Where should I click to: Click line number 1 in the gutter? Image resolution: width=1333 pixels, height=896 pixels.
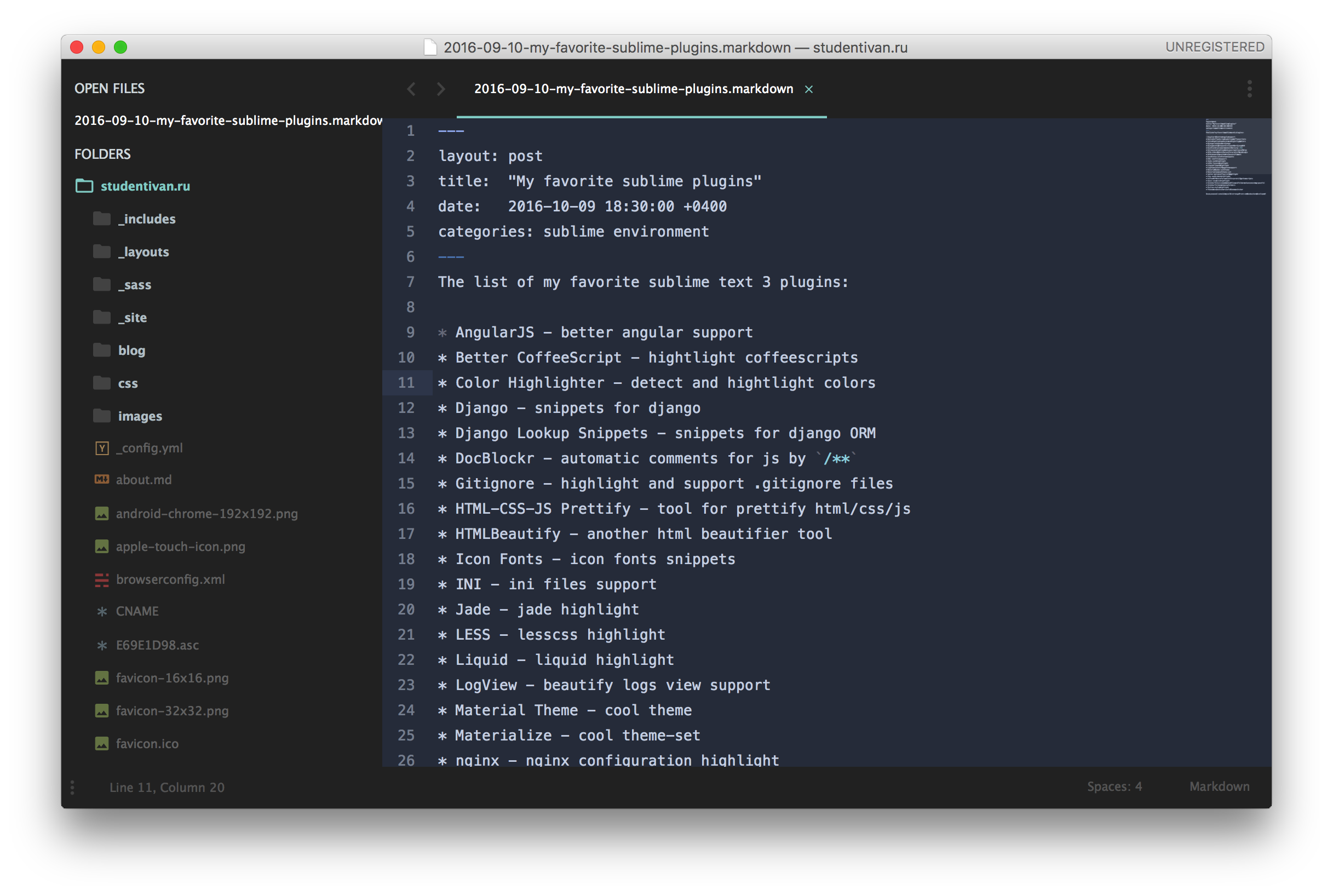click(x=410, y=131)
